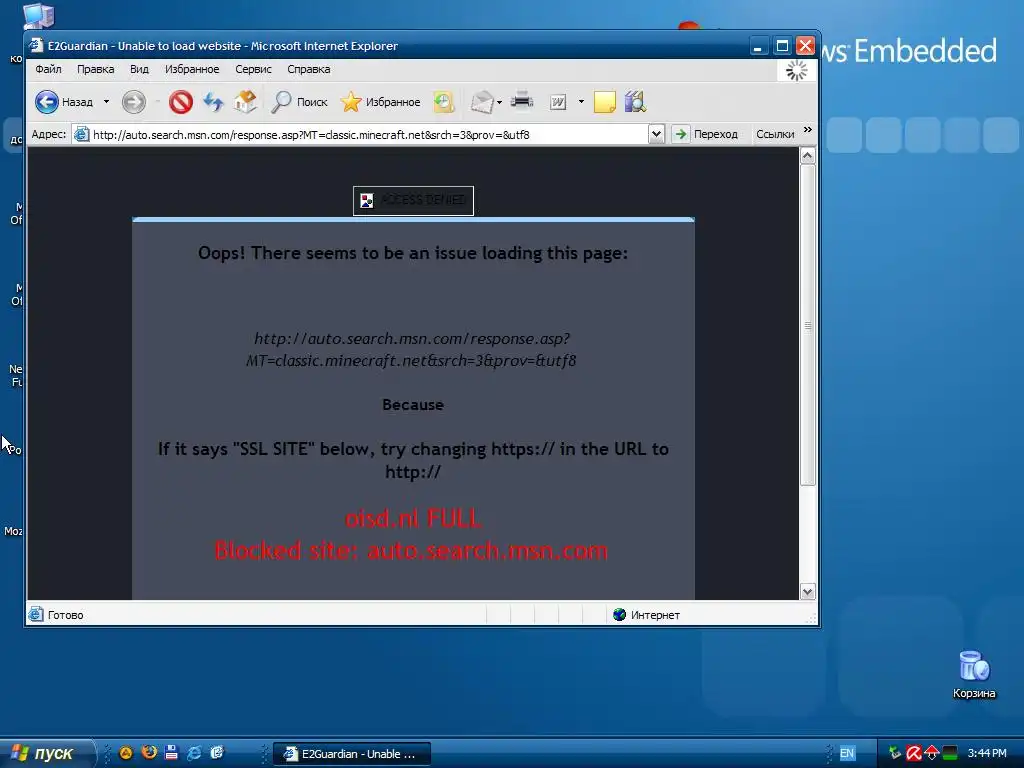This screenshot has width=1024, height=768.
Task: Click the network connection tray icon
Action: tap(895, 753)
